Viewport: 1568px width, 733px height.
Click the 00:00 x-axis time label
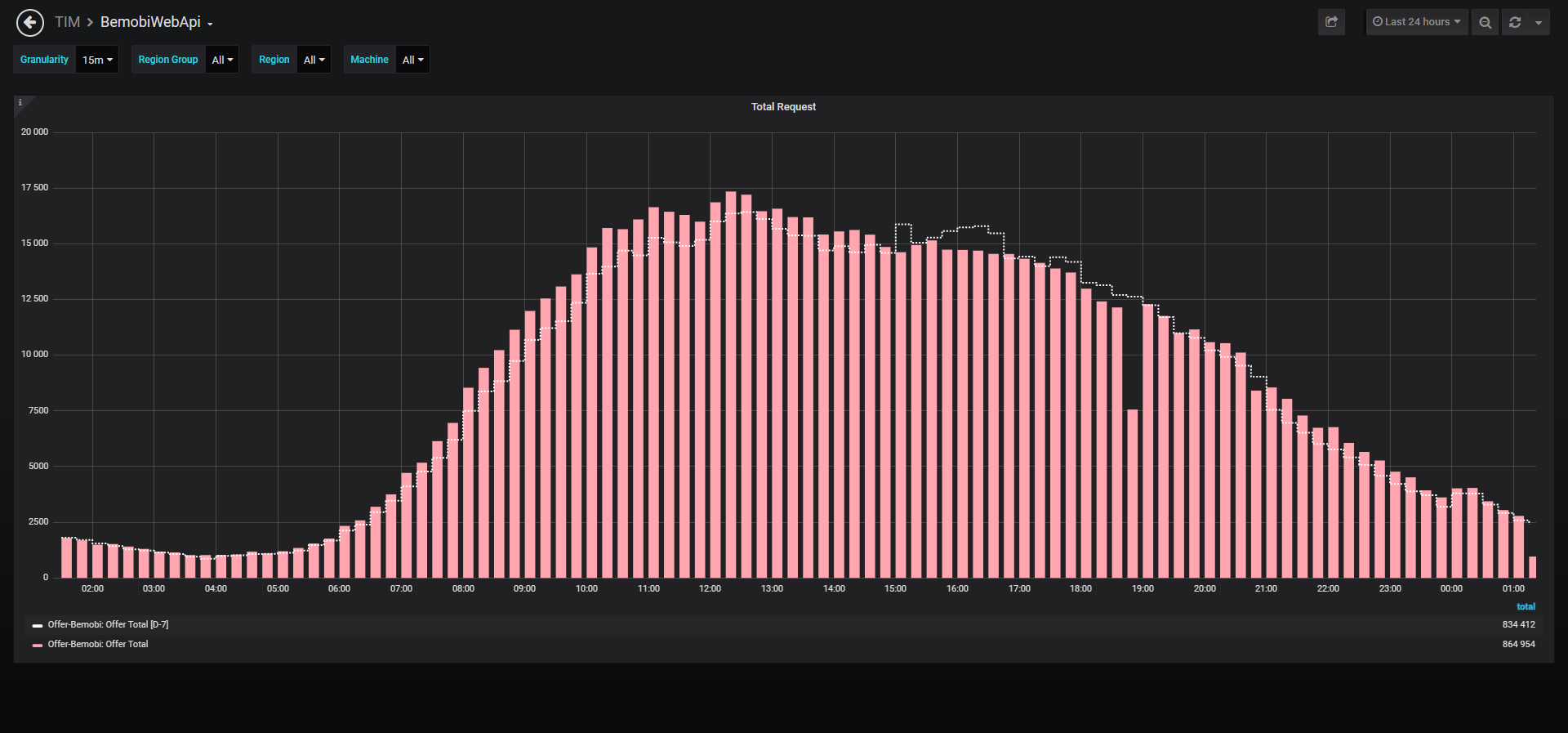pyautogui.click(x=1451, y=588)
